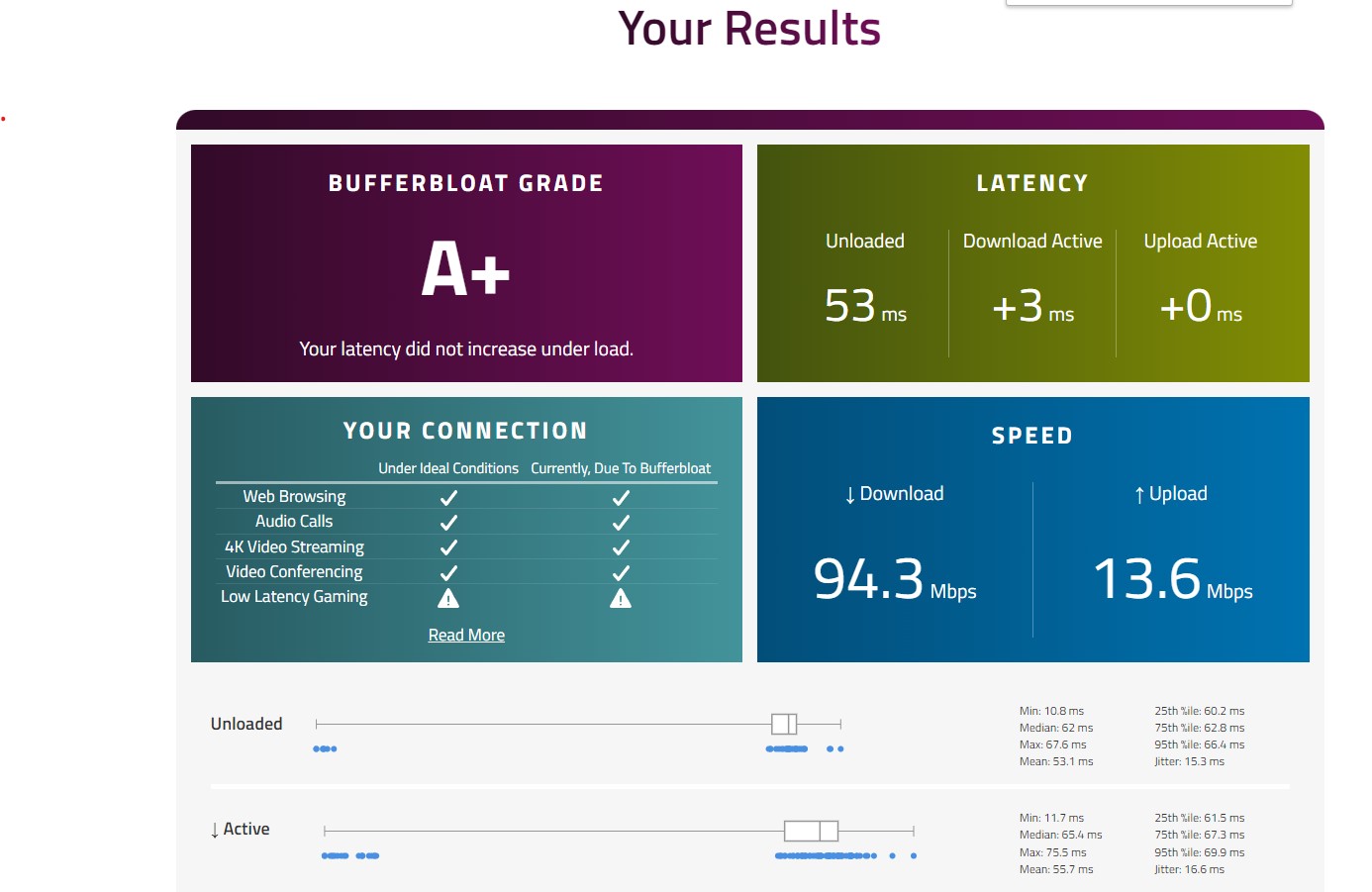This screenshot has height=892, width=1372.
Task: Click the YOUR CONNECTION heading
Action: coord(466,431)
